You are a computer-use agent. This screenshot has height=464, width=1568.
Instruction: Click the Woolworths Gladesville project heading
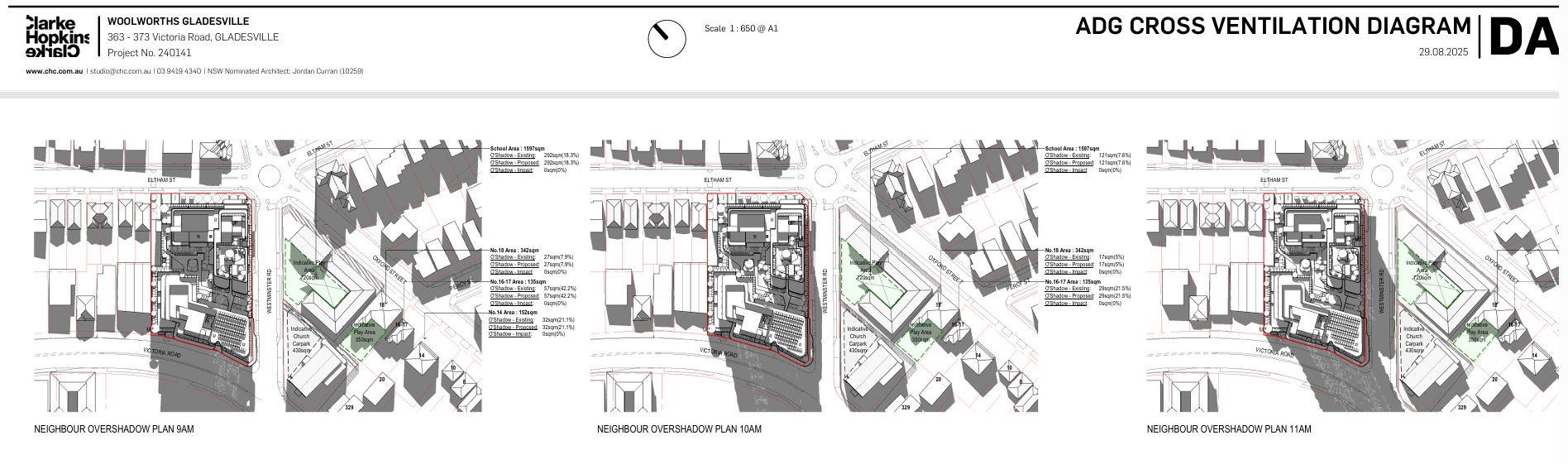(178, 22)
